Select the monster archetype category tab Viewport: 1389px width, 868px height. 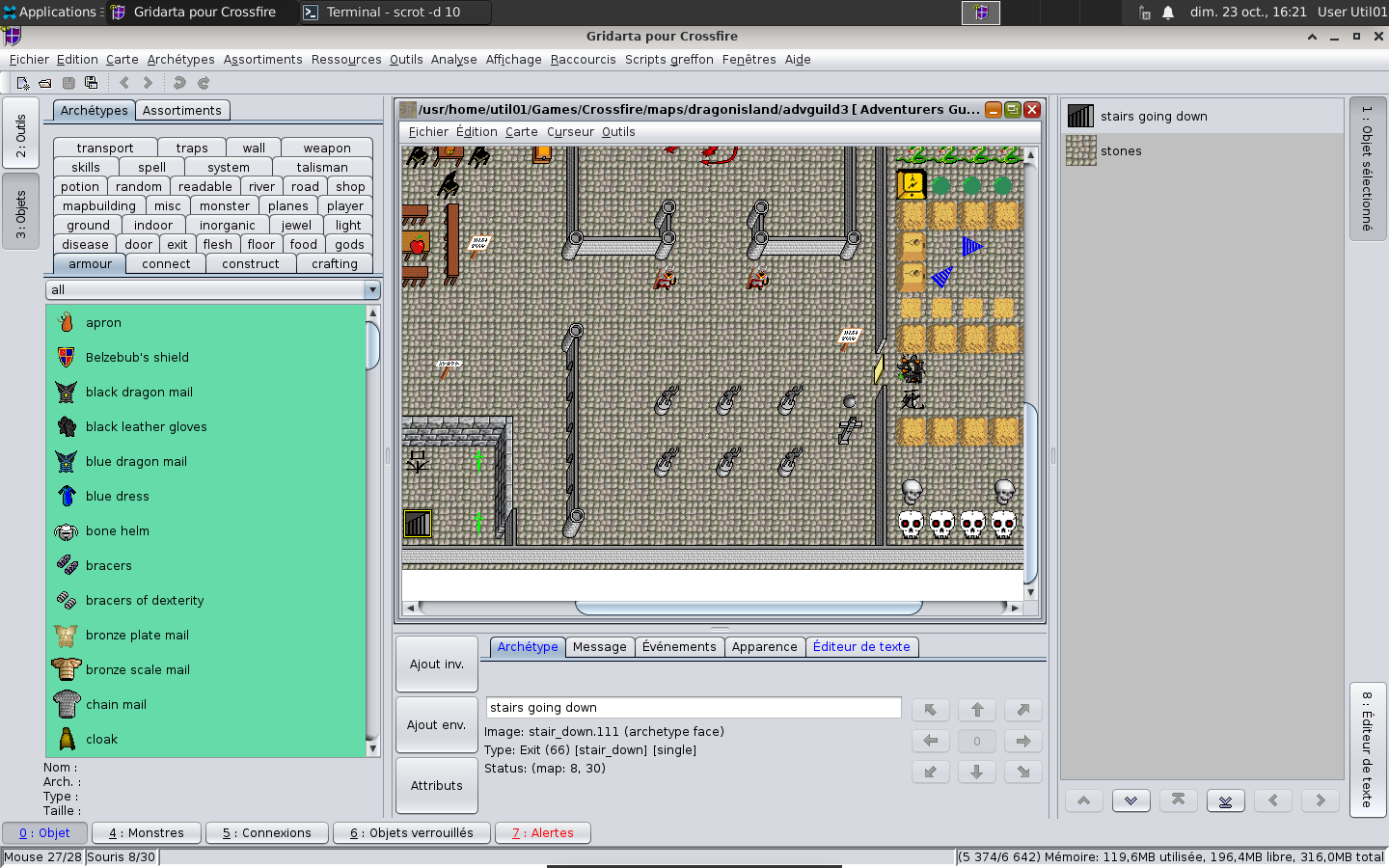(225, 205)
